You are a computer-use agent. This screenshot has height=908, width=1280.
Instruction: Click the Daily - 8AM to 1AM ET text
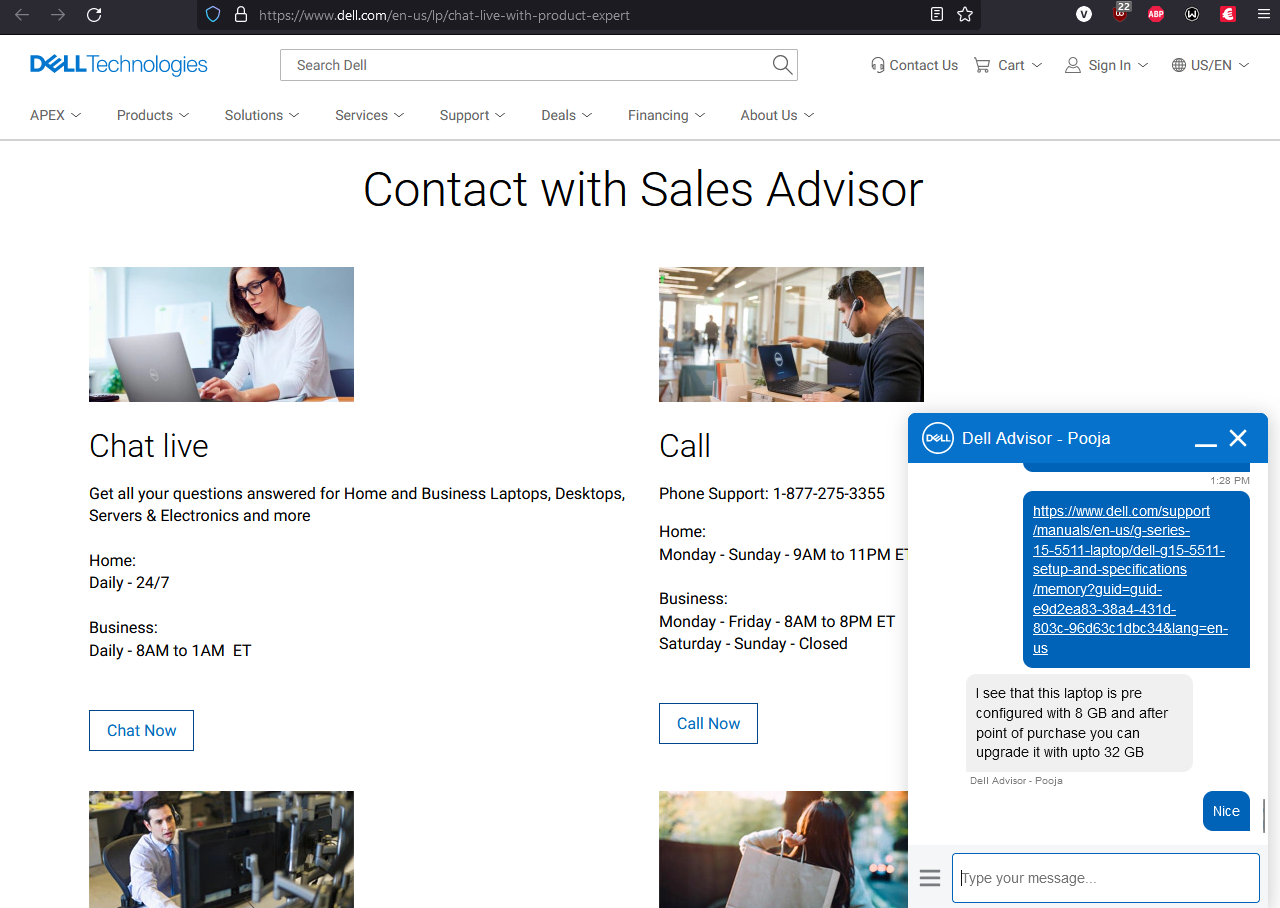click(x=170, y=650)
